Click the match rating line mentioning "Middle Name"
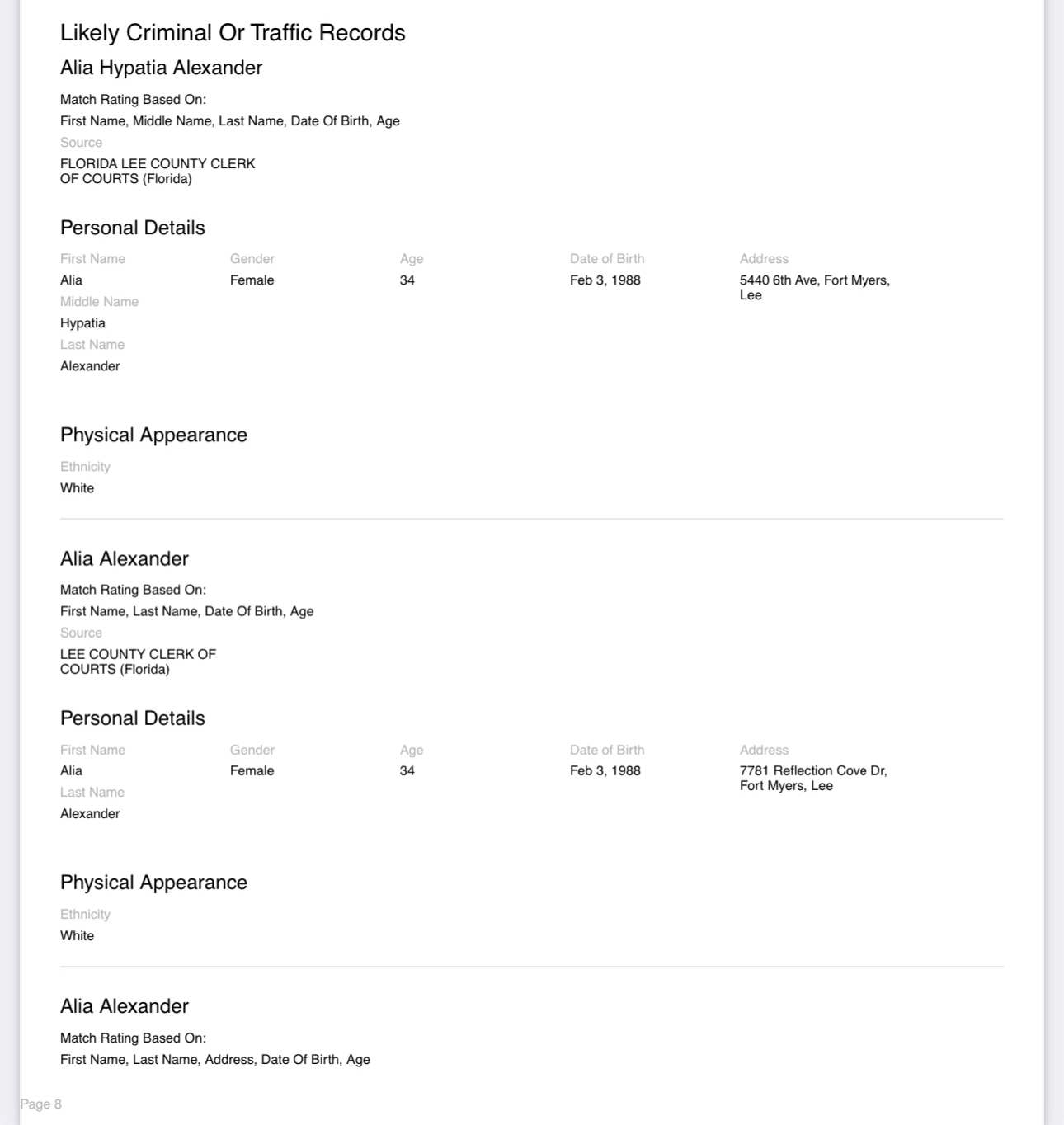The image size is (1064, 1125). 229,121
